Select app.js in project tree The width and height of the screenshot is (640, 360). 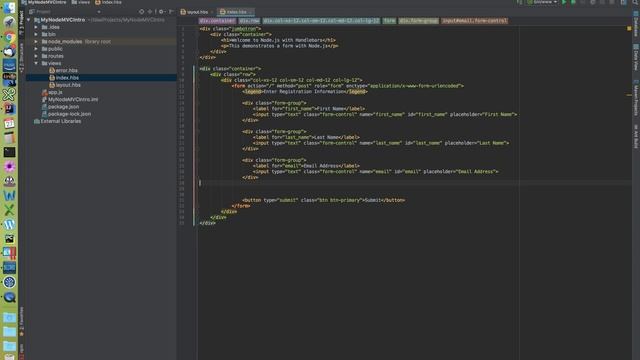point(52,92)
